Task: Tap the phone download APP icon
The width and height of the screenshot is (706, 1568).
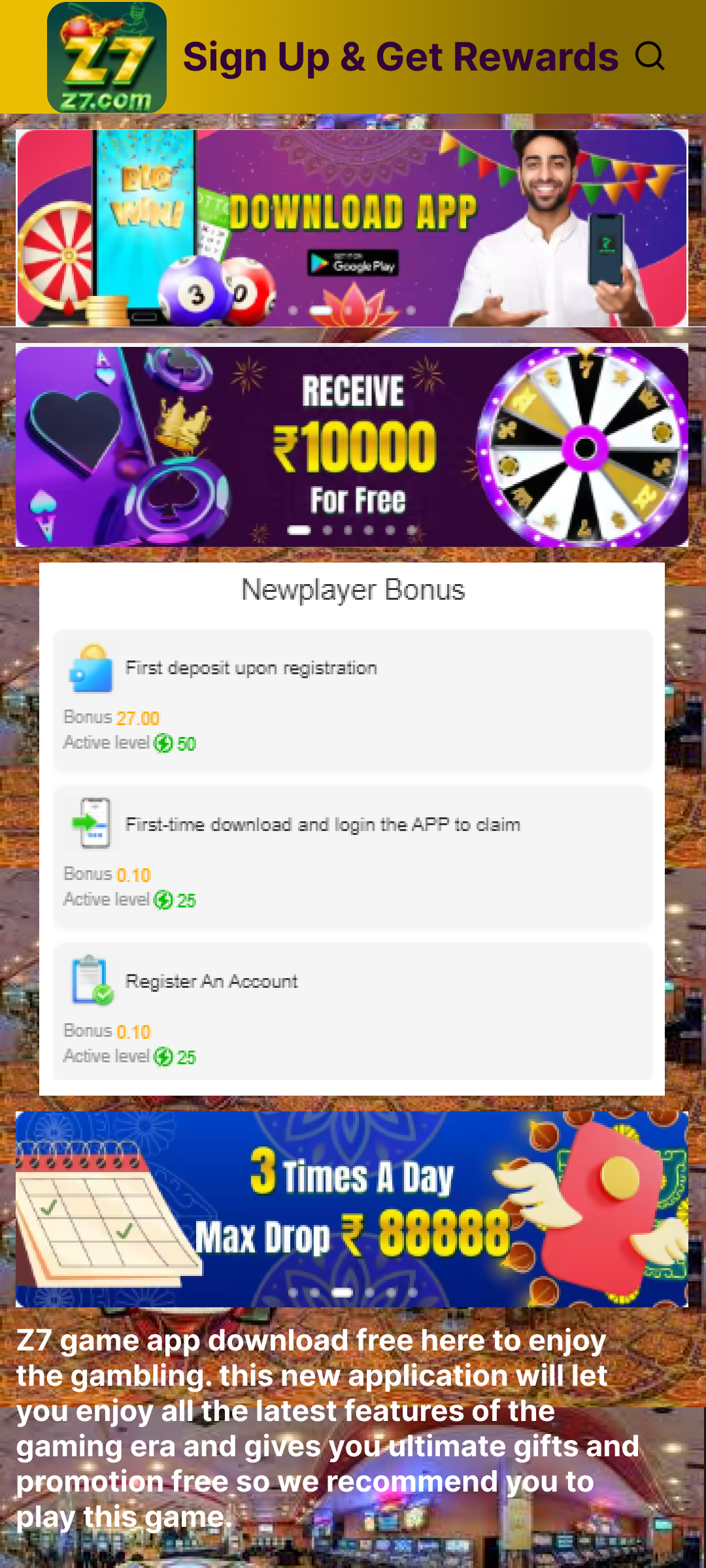Action: tap(92, 823)
